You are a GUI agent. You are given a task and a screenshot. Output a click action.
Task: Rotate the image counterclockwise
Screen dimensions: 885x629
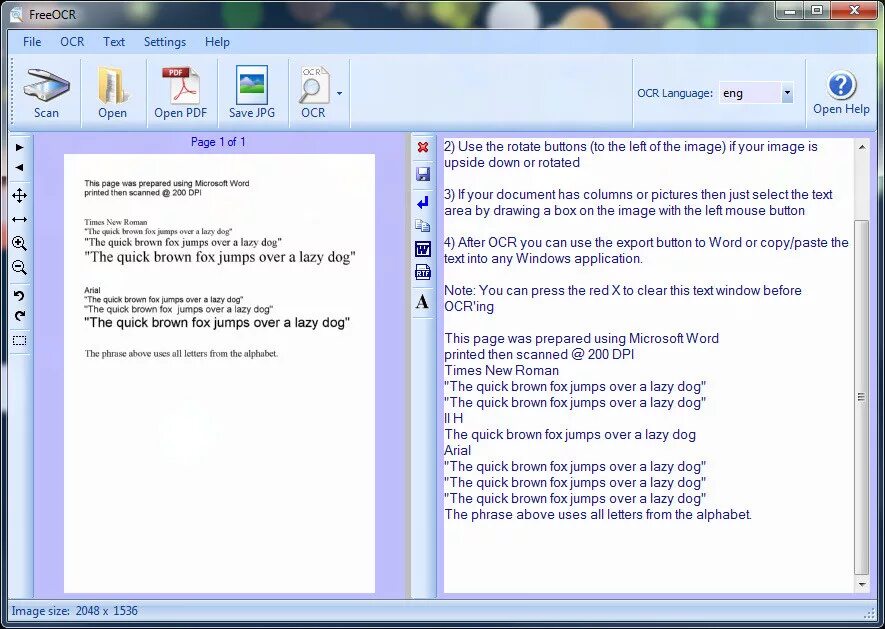pos(20,295)
